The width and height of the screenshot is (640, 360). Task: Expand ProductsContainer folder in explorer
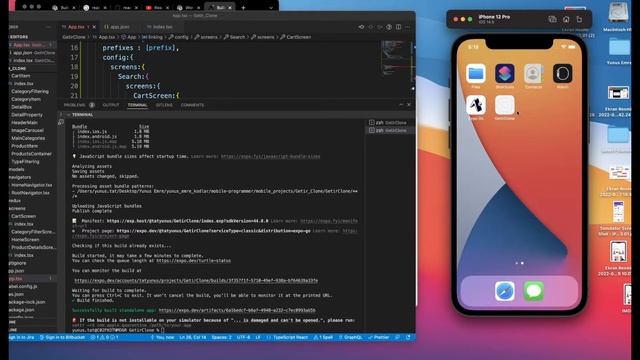32,154
